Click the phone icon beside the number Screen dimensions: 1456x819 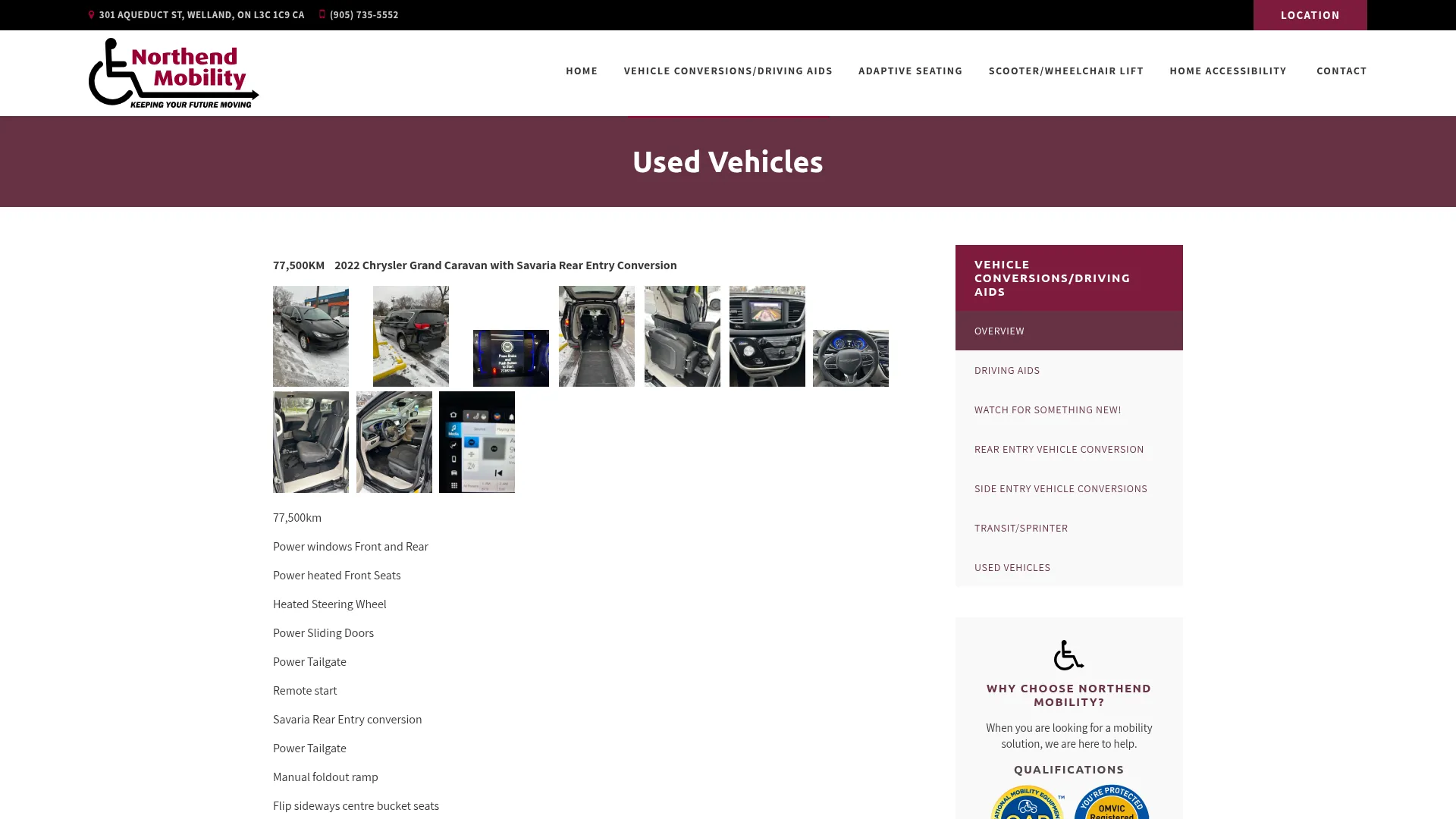[322, 14]
